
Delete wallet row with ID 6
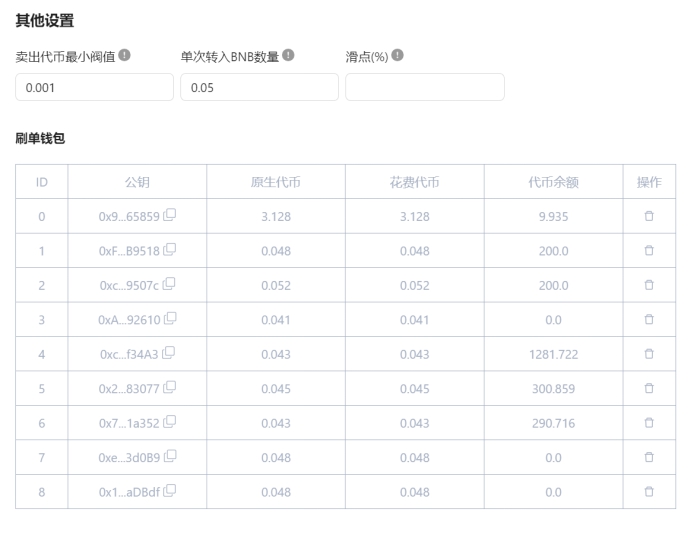point(648,422)
